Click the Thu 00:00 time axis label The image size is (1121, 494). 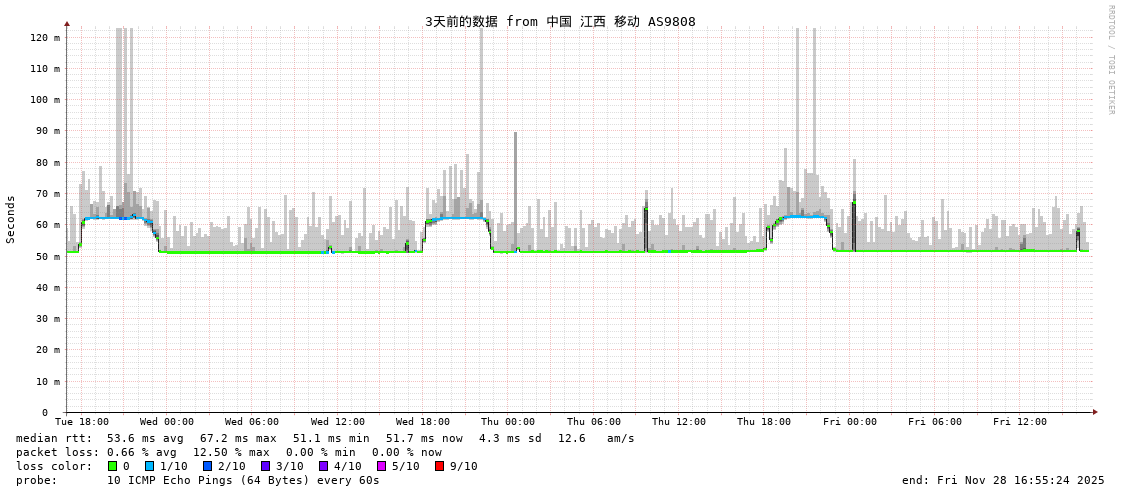(x=508, y=422)
